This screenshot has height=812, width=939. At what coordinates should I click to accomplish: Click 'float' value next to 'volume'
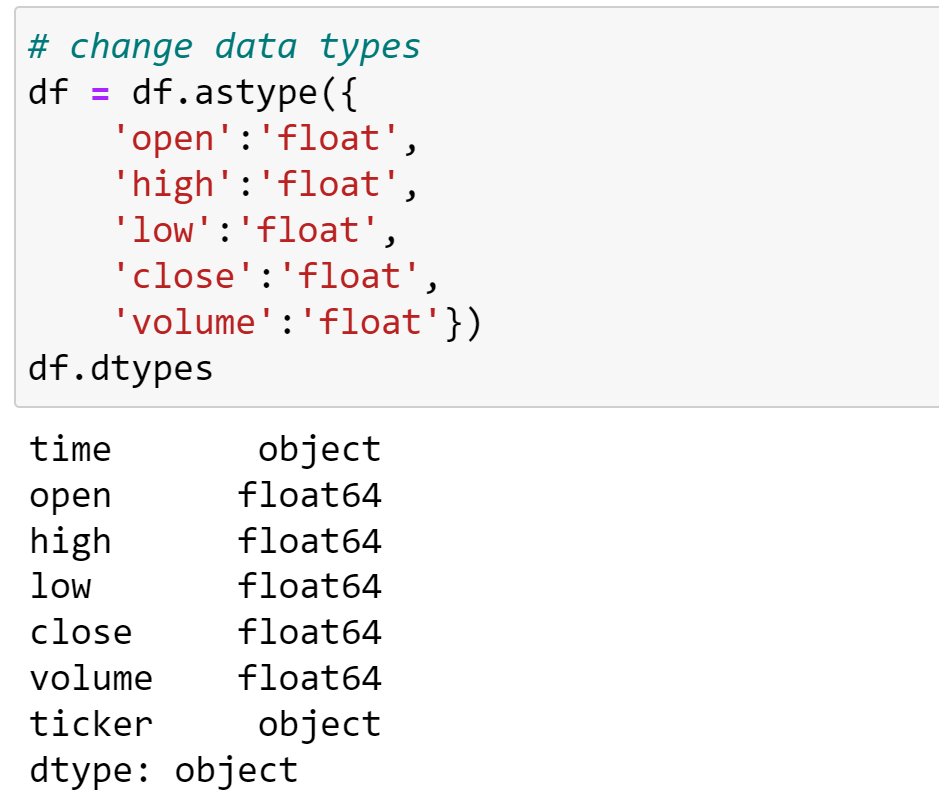coord(370,322)
